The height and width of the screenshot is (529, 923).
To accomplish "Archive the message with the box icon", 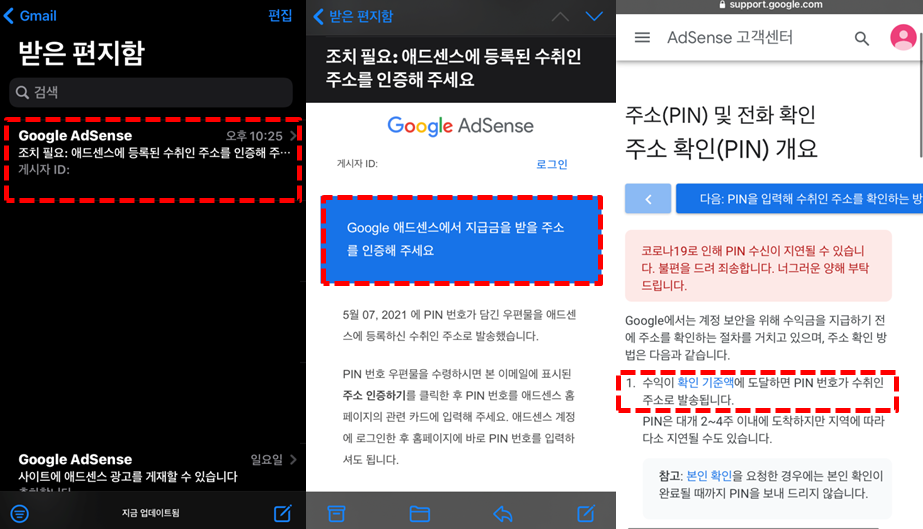I will (336, 514).
